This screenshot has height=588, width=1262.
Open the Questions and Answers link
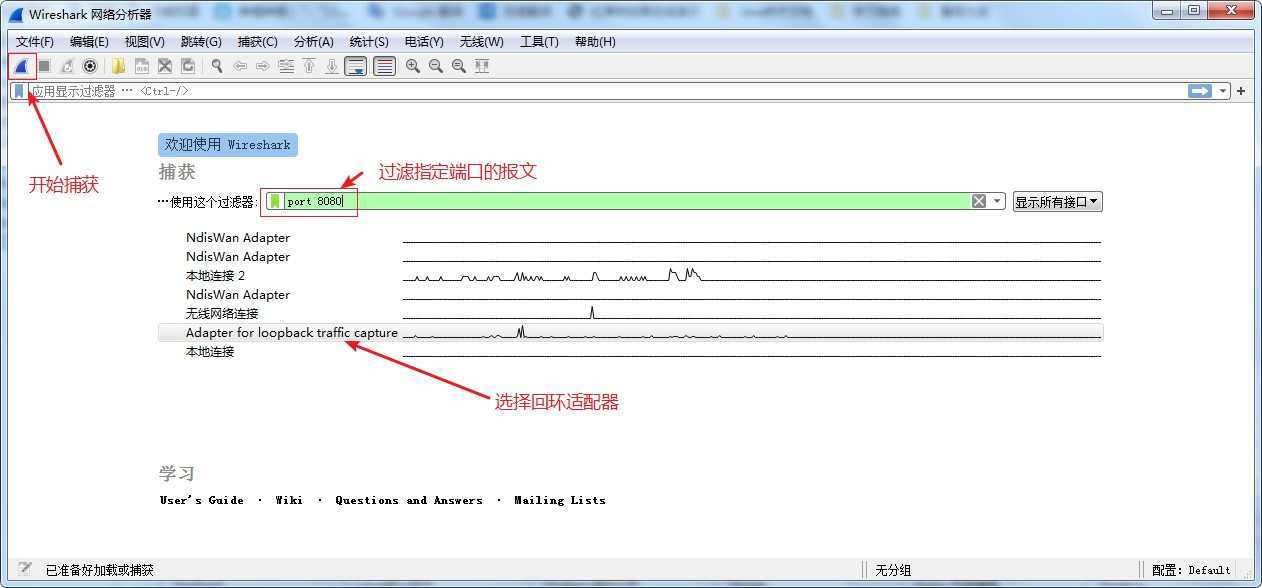(409, 500)
